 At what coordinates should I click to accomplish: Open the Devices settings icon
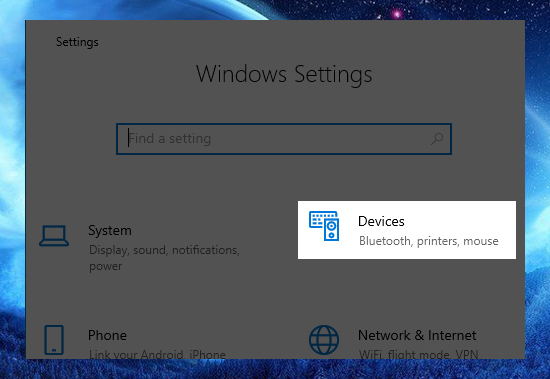click(324, 226)
